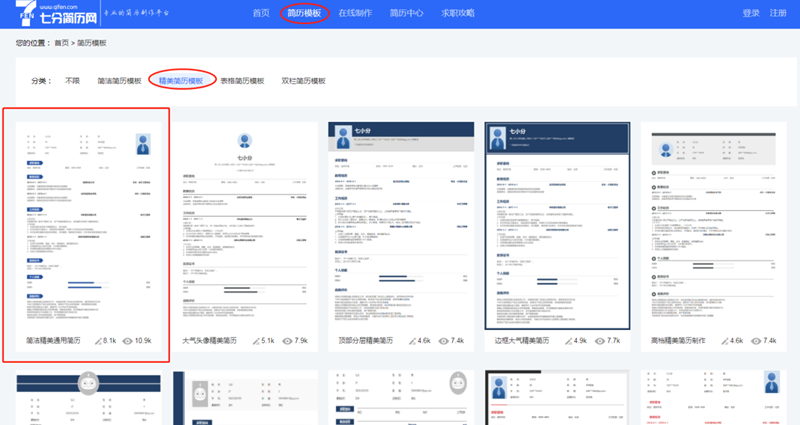Open 在线制作 in the navigation bar
This screenshot has height=425, width=800.
point(355,13)
